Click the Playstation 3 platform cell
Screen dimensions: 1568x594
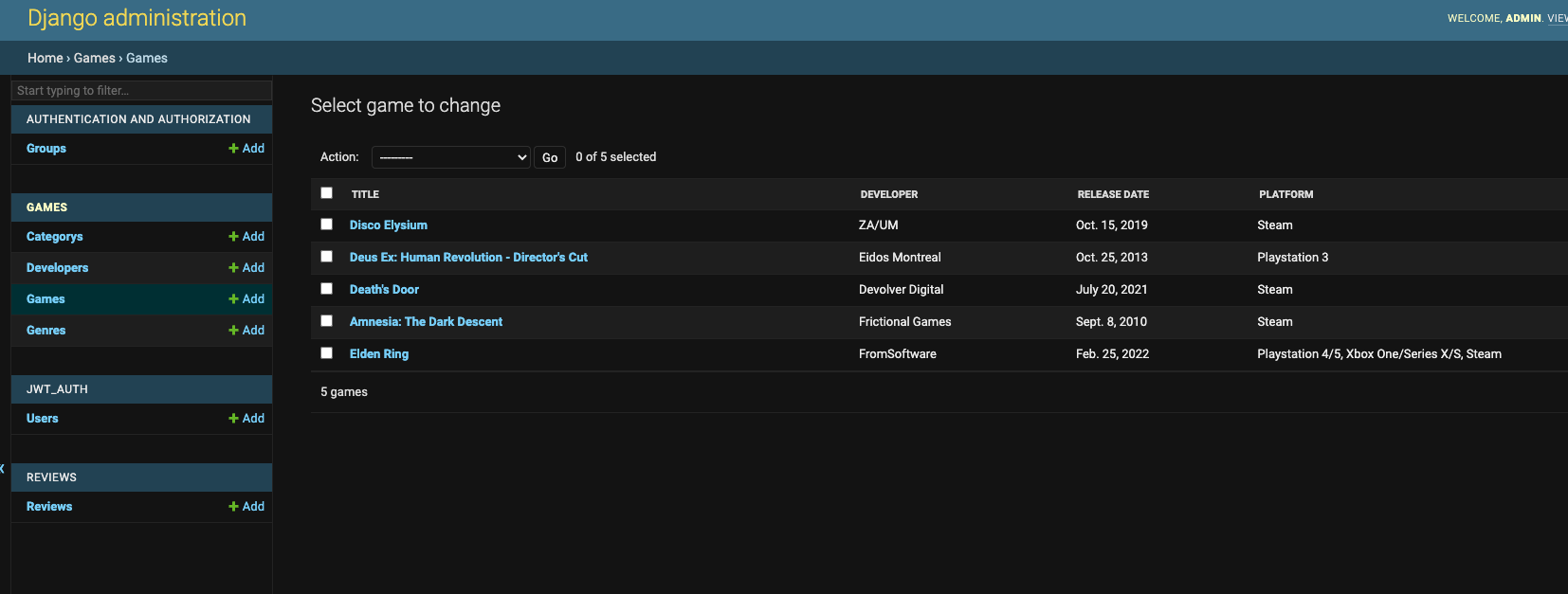[1293, 258]
